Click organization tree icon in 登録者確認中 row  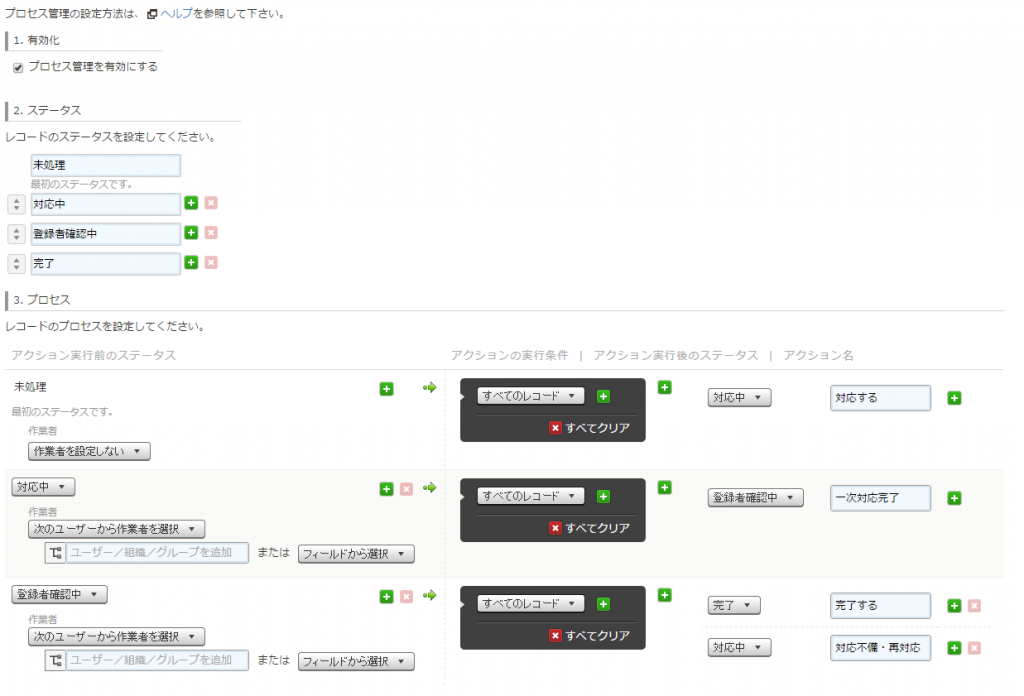[x=56, y=661]
